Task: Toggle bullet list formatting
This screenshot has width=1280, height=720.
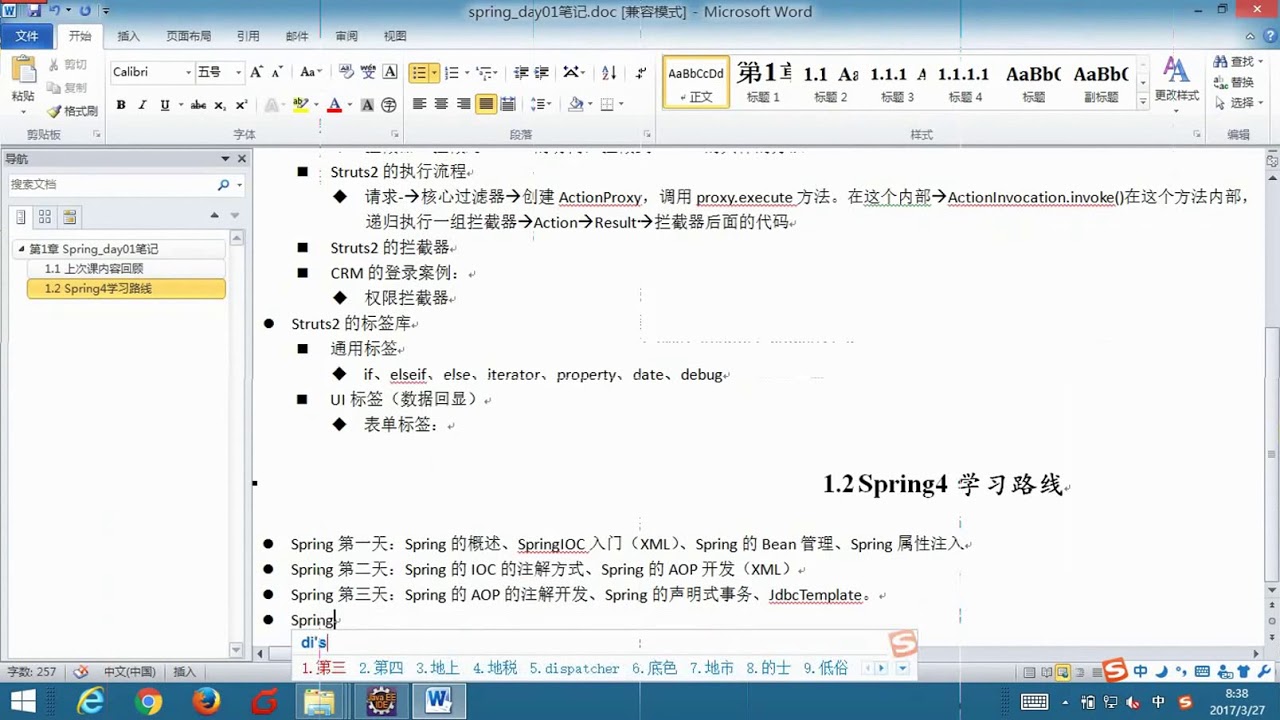Action: click(x=420, y=73)
